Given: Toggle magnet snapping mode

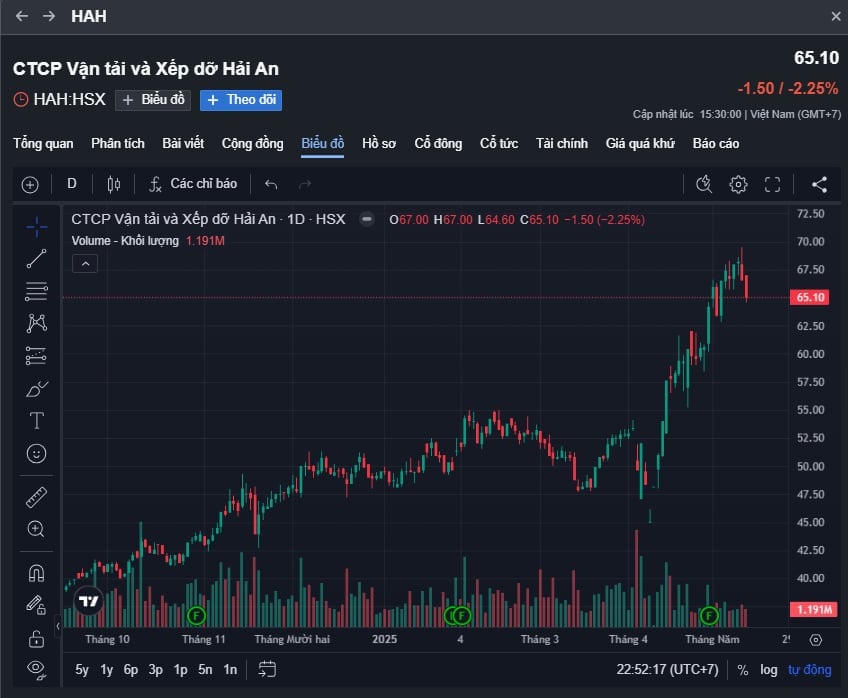Looking at the screenshot, I should point(36,573).
